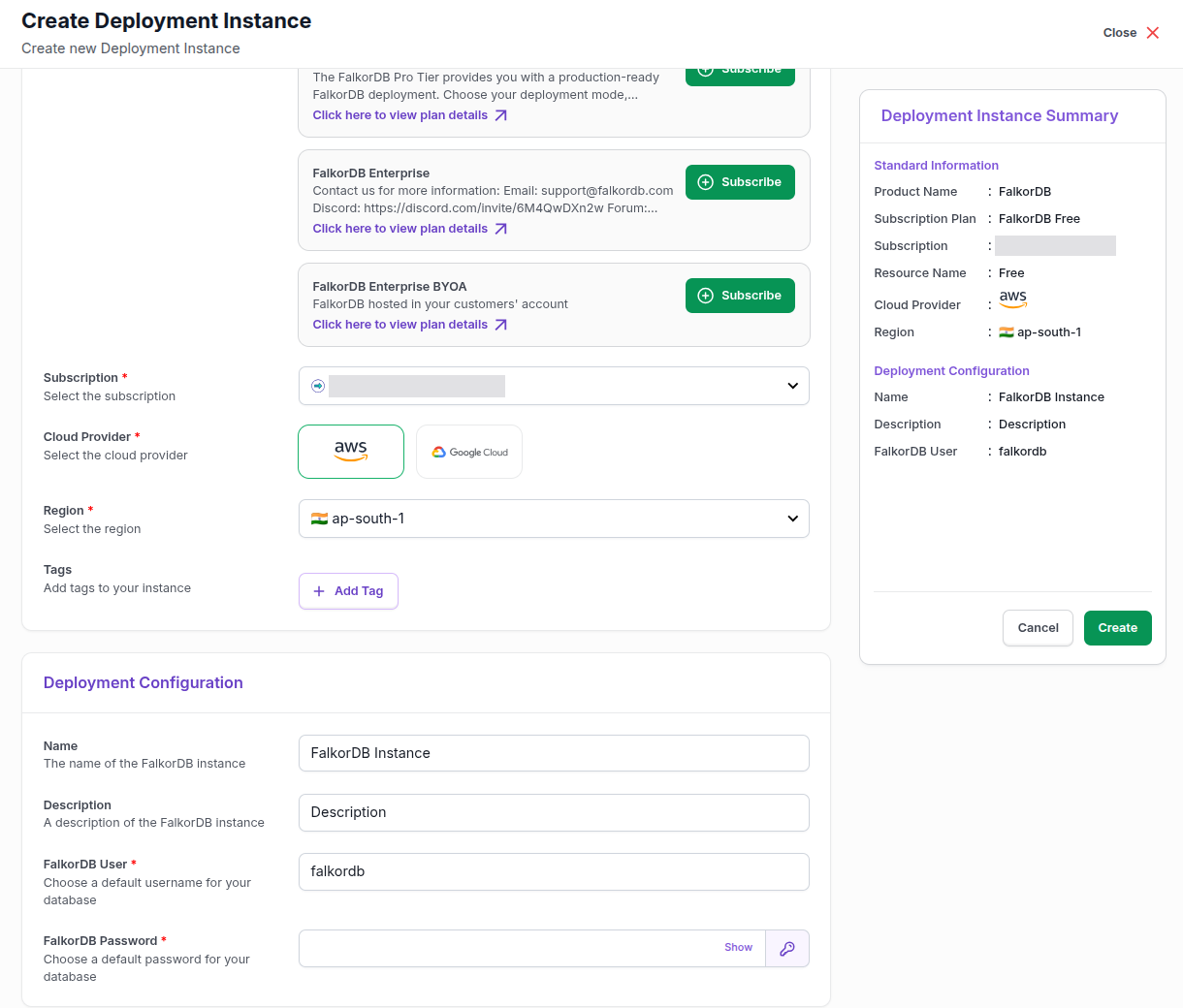Click the Cancel button

pyautogui.click(x=1038, y=628)
